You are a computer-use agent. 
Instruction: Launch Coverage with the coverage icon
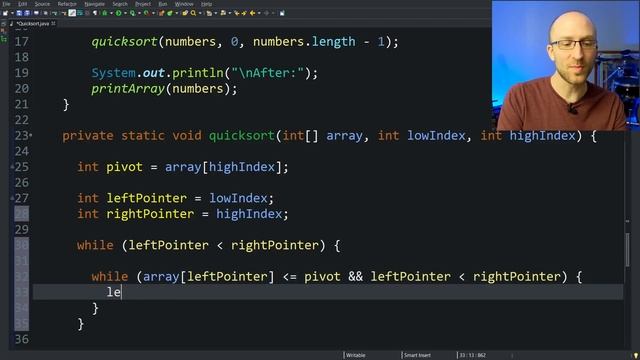click(132, 13)
